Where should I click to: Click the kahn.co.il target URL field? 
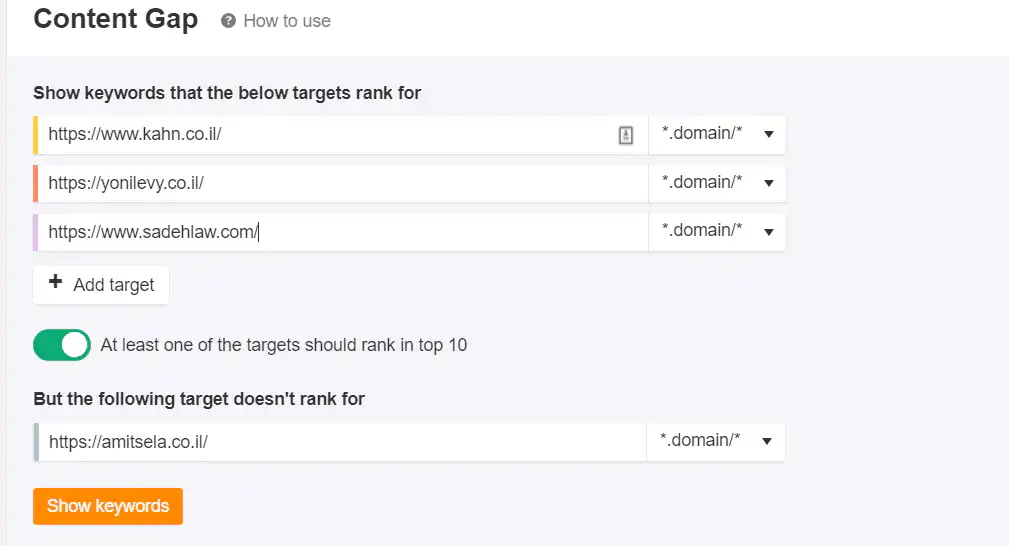coord(320,134)
